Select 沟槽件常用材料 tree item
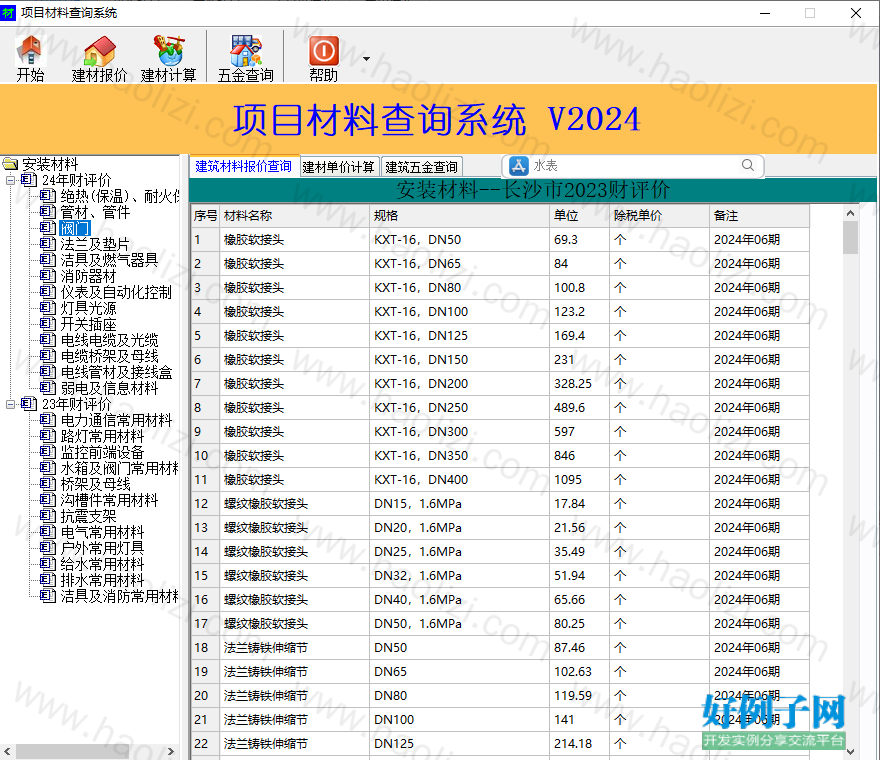 pos(109,500)
